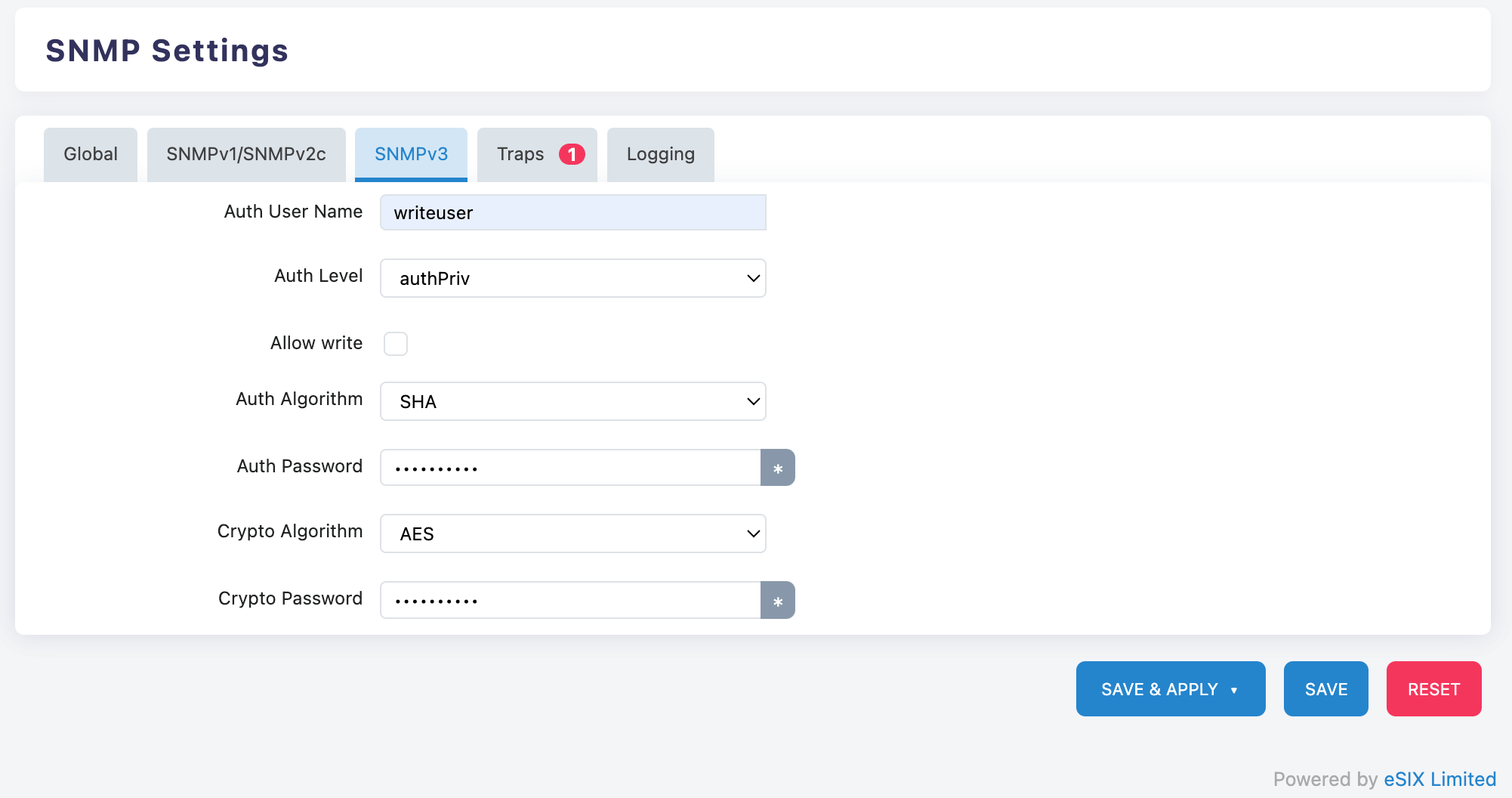Viewport: 1512px width, 798px height.
Task: Open the SNMPv1/SNMPv2c tab
Action: click(246, 154)
